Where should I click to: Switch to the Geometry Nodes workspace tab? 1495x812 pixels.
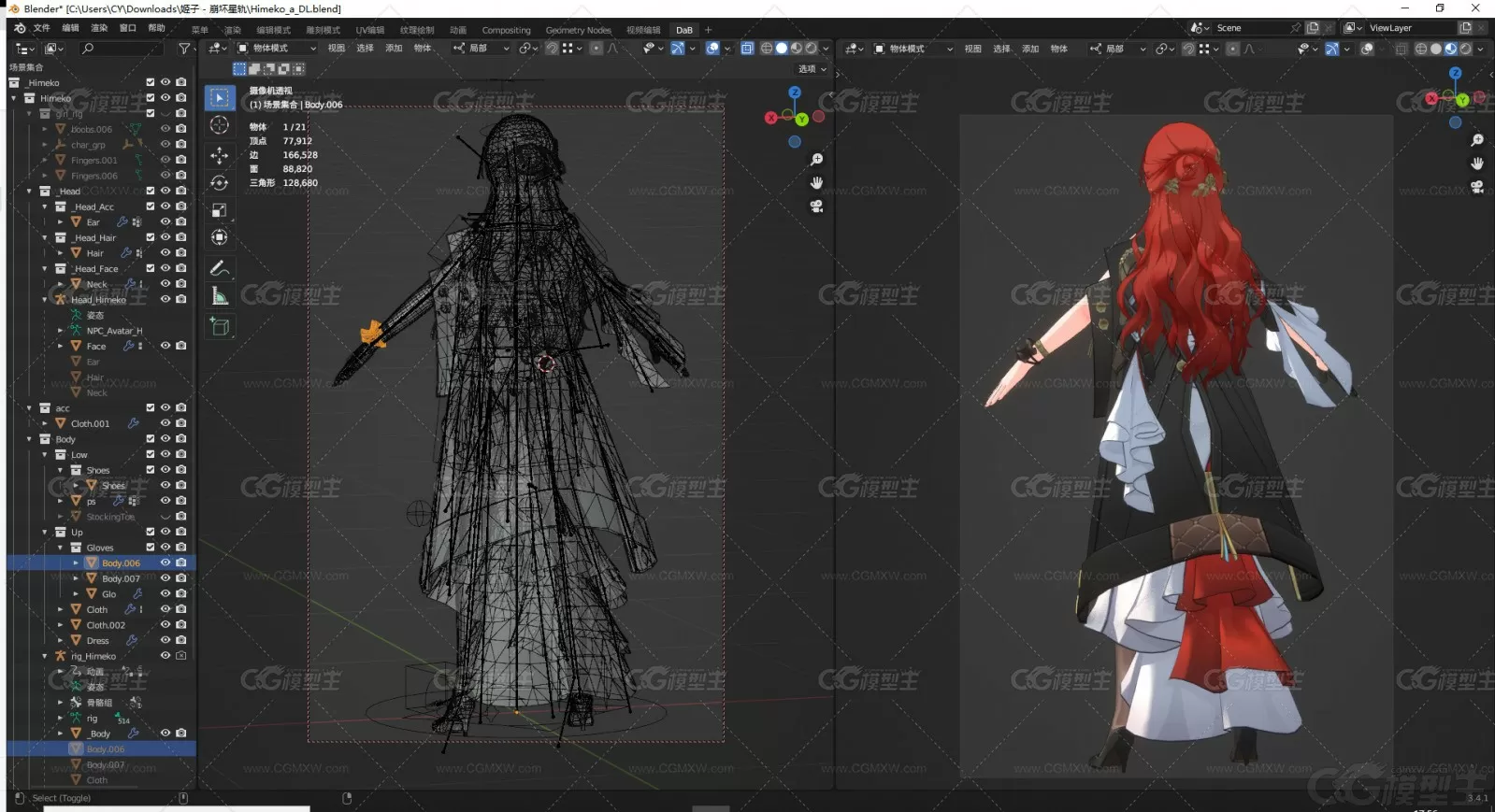(x=578, y=30)
